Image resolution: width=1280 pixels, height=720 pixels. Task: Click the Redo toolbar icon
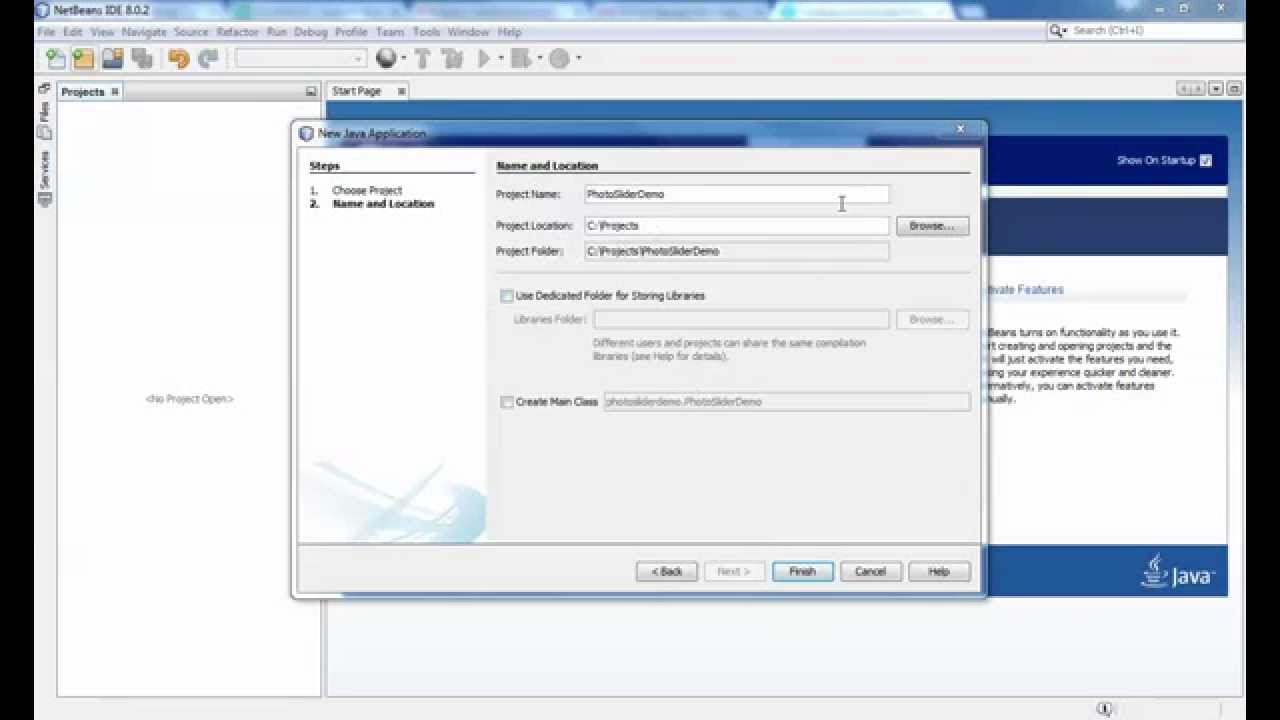pos(208,59)
